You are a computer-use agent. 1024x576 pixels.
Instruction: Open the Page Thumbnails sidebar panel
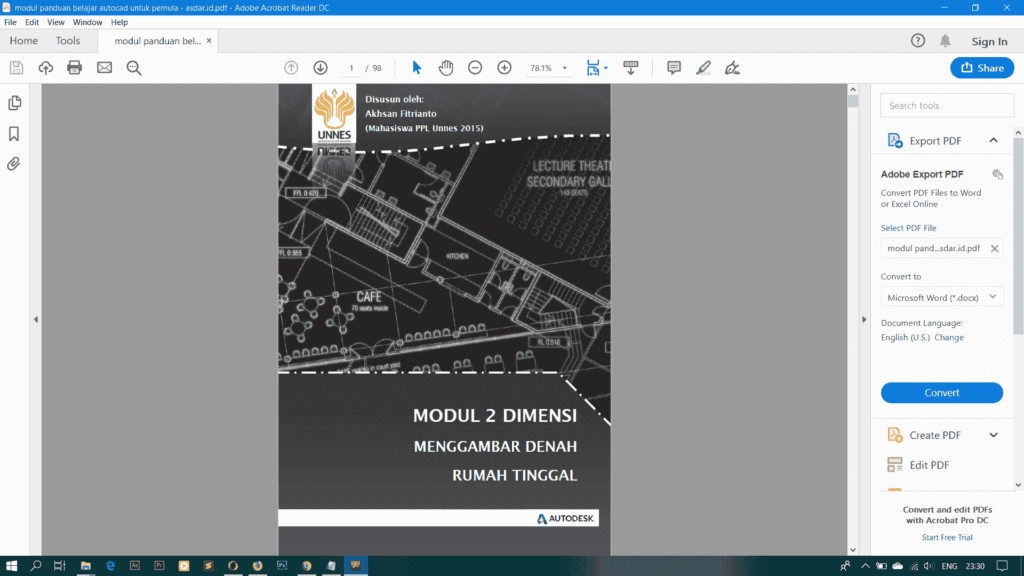pyautogui.click(x=14, y=103)
